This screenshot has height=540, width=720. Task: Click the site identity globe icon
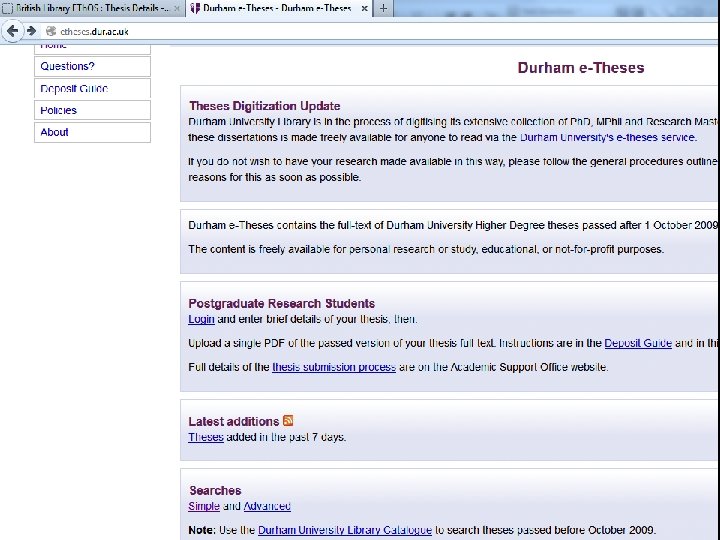(51, 31)
